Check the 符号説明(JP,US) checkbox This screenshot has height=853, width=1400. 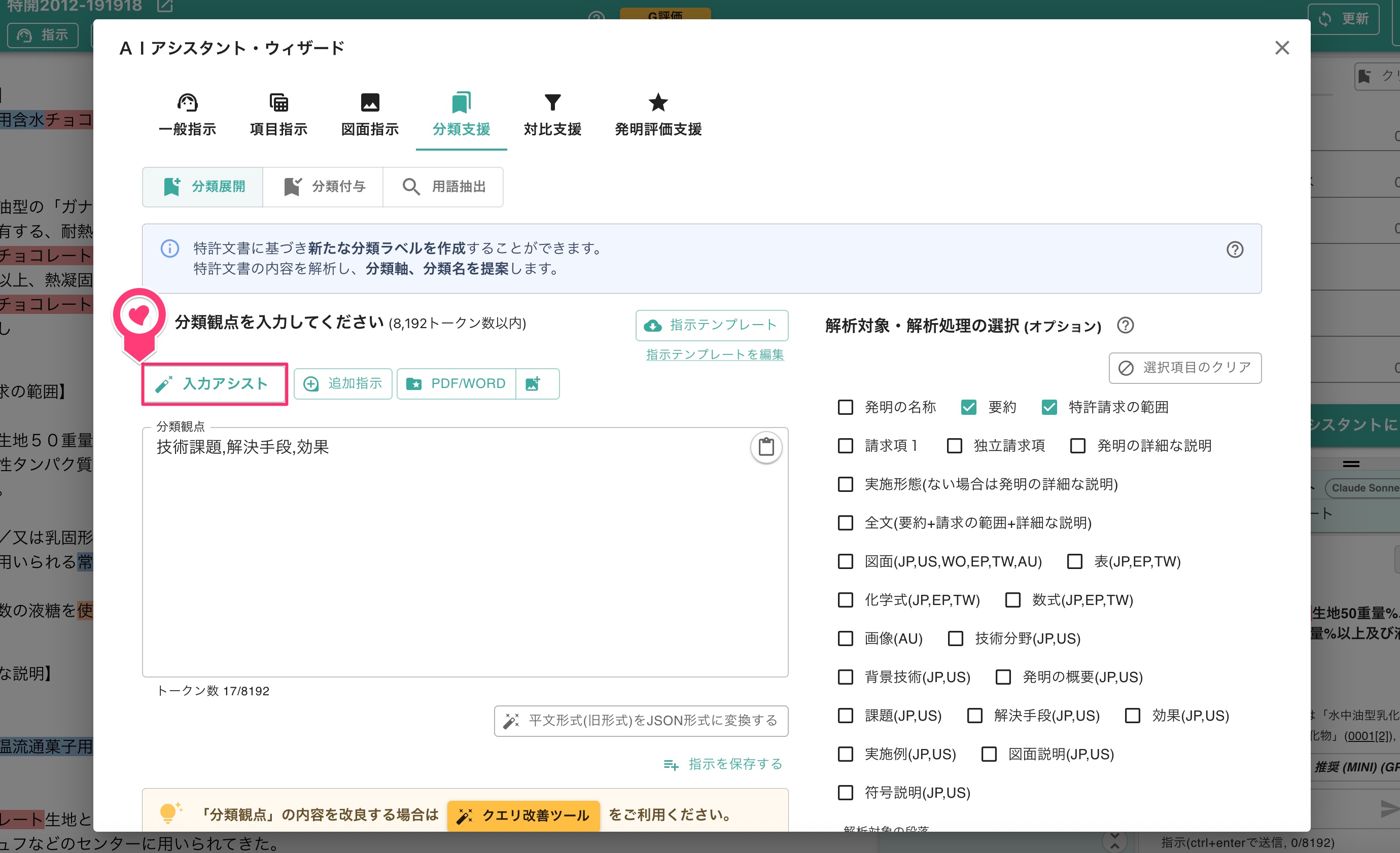pos(846,793)
